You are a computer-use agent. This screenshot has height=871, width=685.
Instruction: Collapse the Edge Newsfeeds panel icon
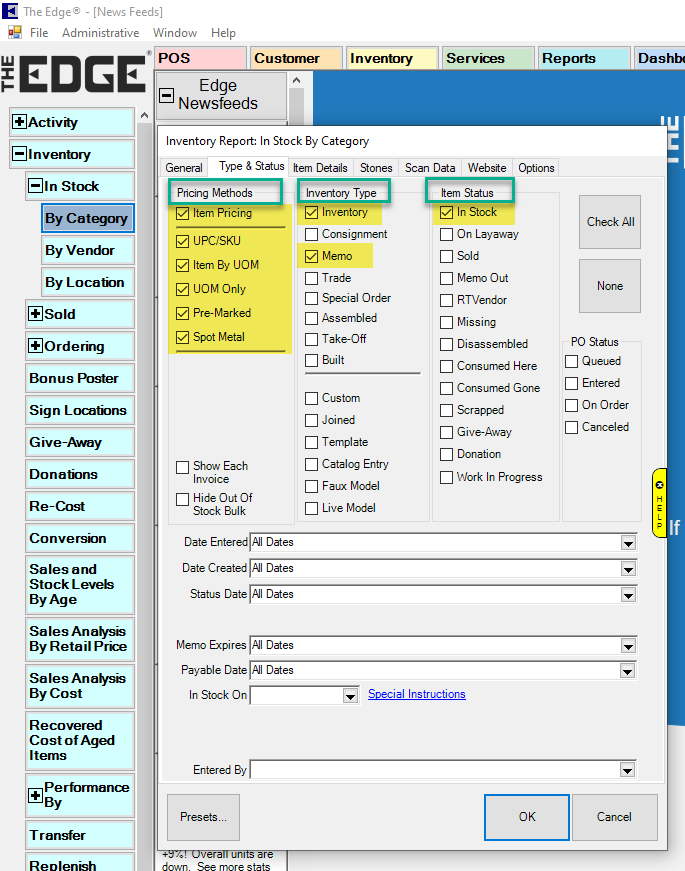click(x=166, y=96)
